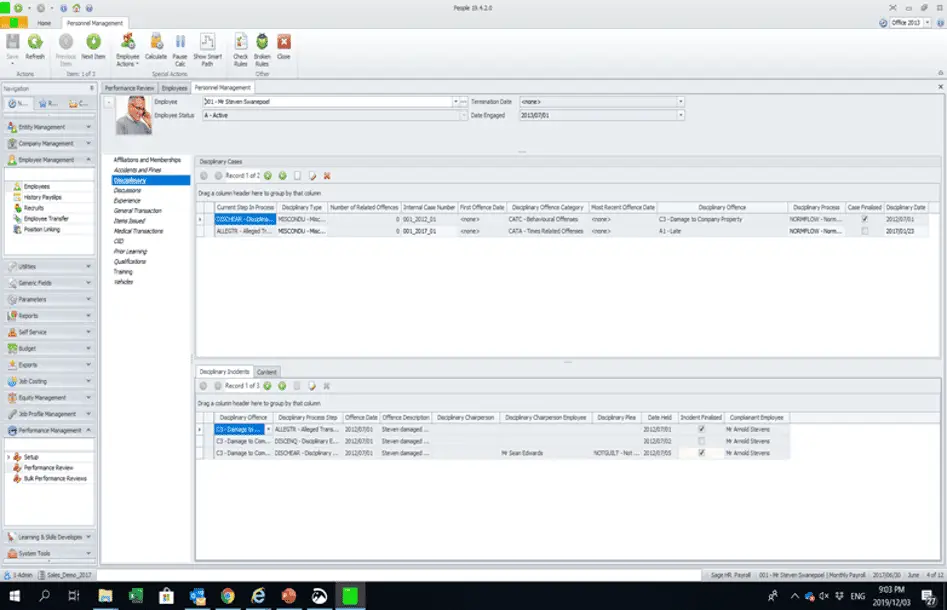Open the Employee Status dropdown
This screenshot has width=947, height=610.
(464, 115)
